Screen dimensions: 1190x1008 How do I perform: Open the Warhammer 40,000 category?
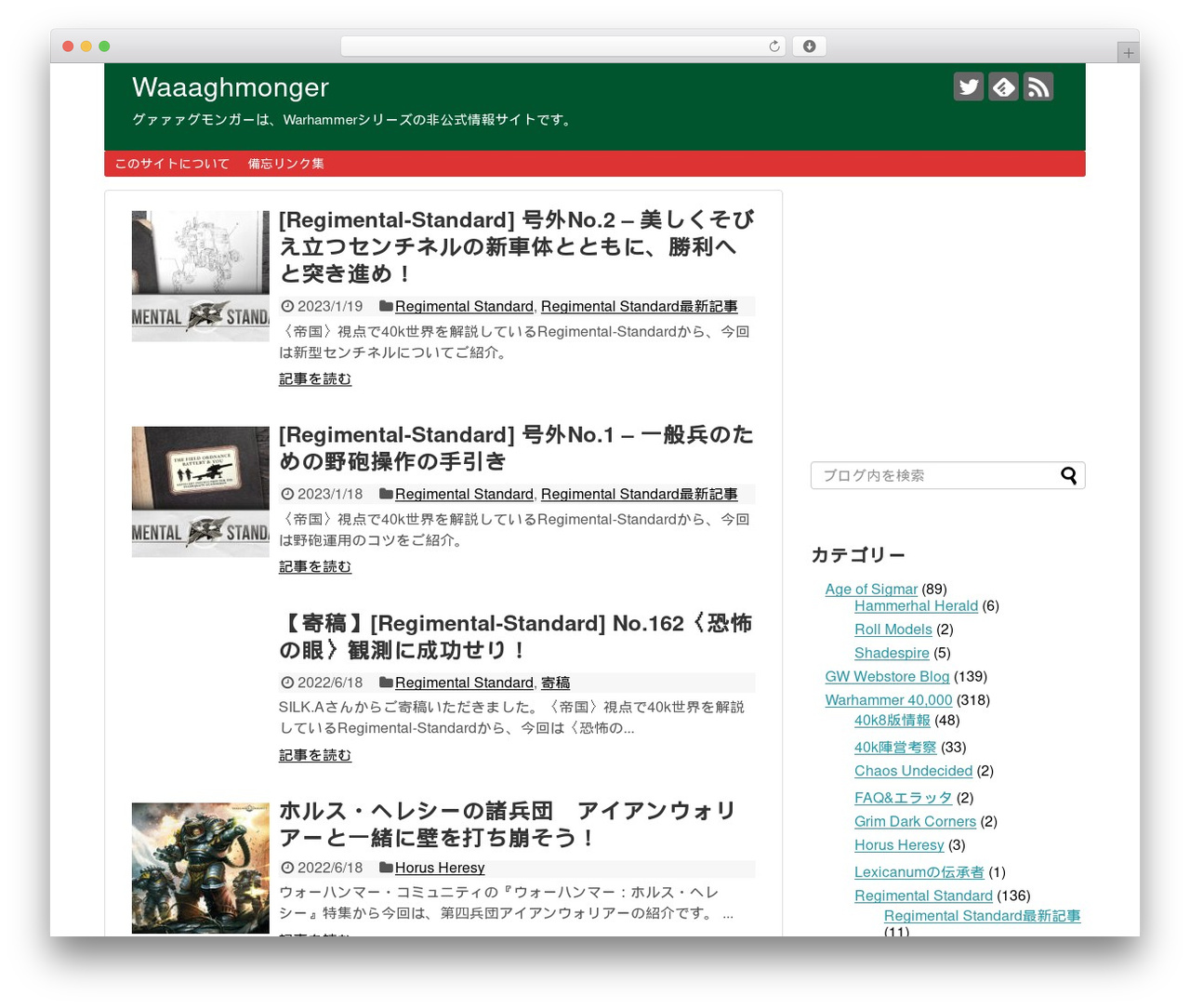(x=889, y=700)
